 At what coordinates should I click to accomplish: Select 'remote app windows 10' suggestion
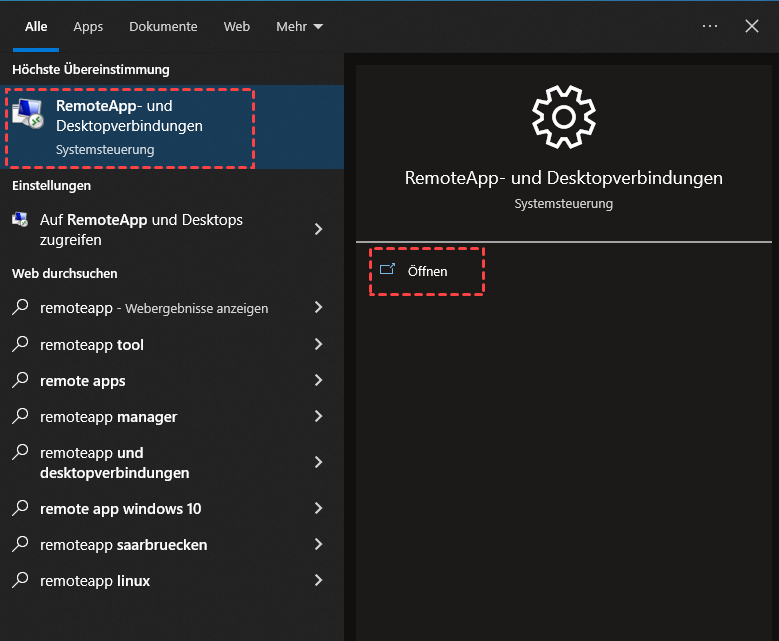point(120,508)
